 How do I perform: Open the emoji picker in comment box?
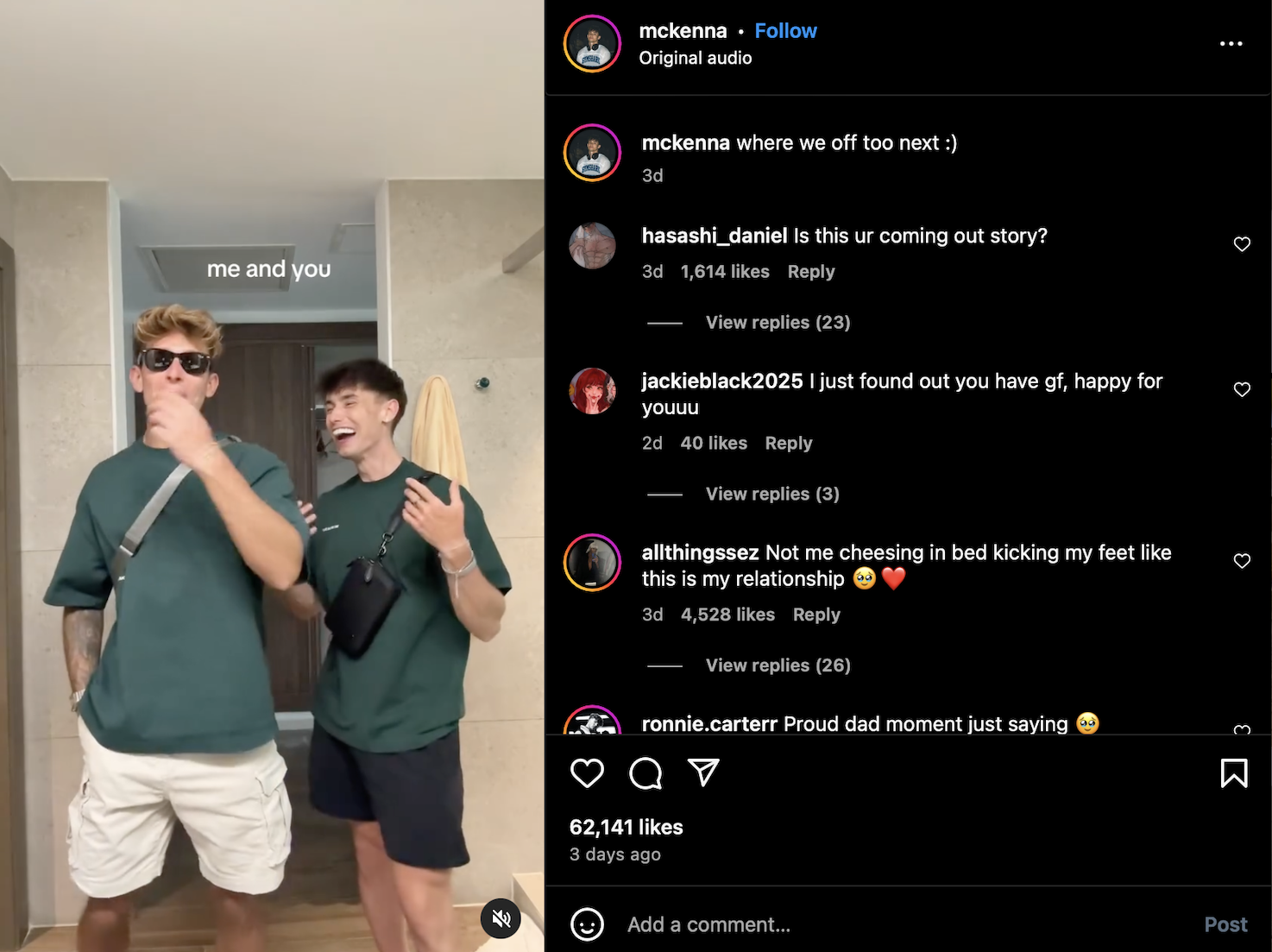(x=587, y=924)
